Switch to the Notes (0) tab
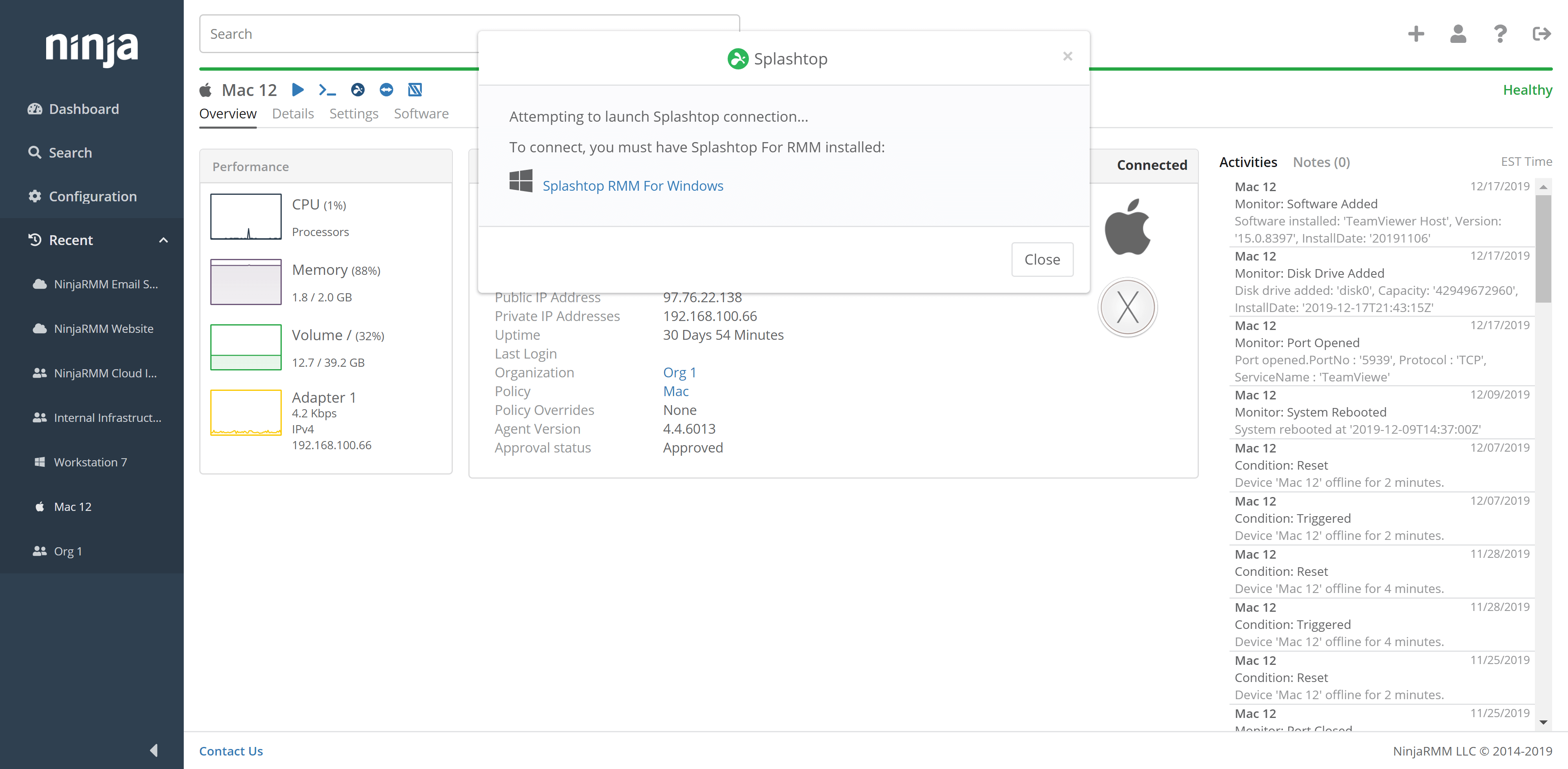The image size is (1568, 769). [1321, 162]
